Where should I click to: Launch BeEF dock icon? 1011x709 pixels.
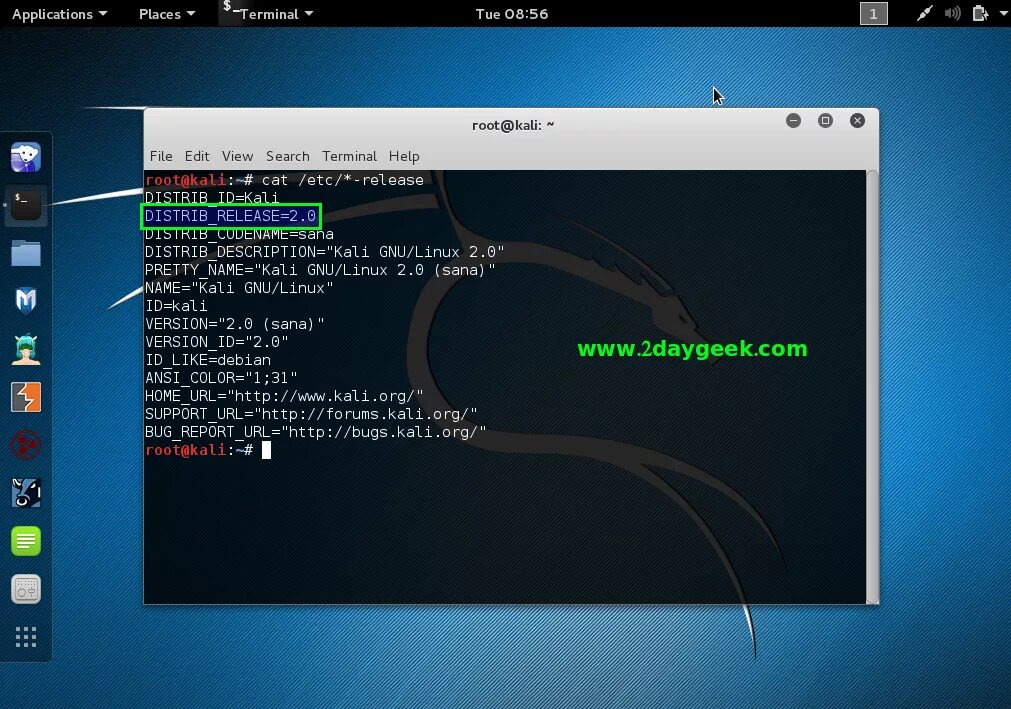[x=26, y=493]
